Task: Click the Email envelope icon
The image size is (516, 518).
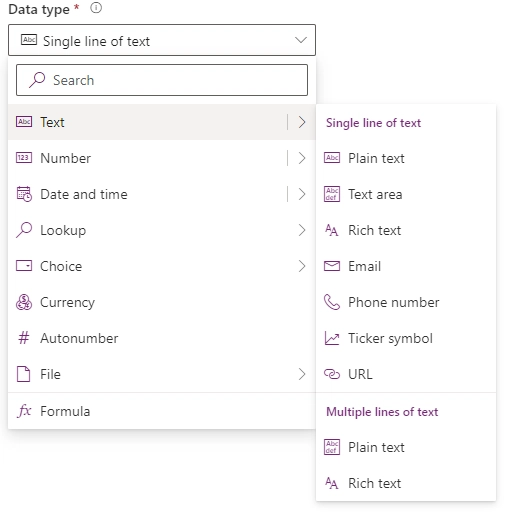Action: pos(332,266)
